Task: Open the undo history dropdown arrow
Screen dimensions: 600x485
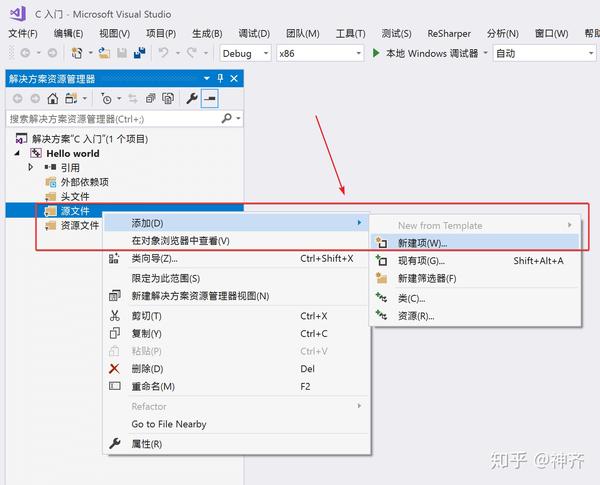Action: (178, 53)
